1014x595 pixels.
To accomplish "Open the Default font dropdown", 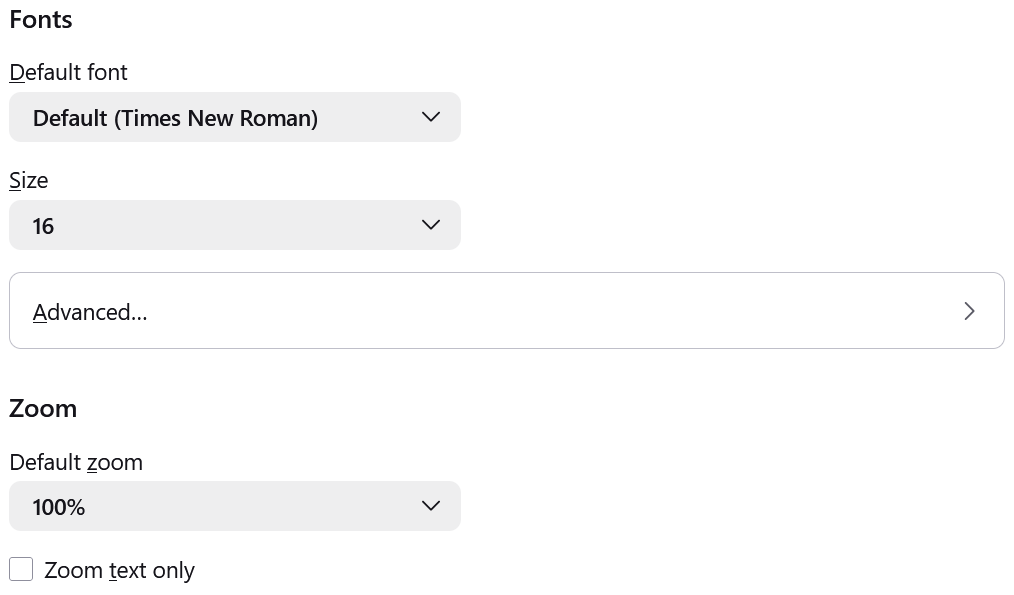I will 234,118.
